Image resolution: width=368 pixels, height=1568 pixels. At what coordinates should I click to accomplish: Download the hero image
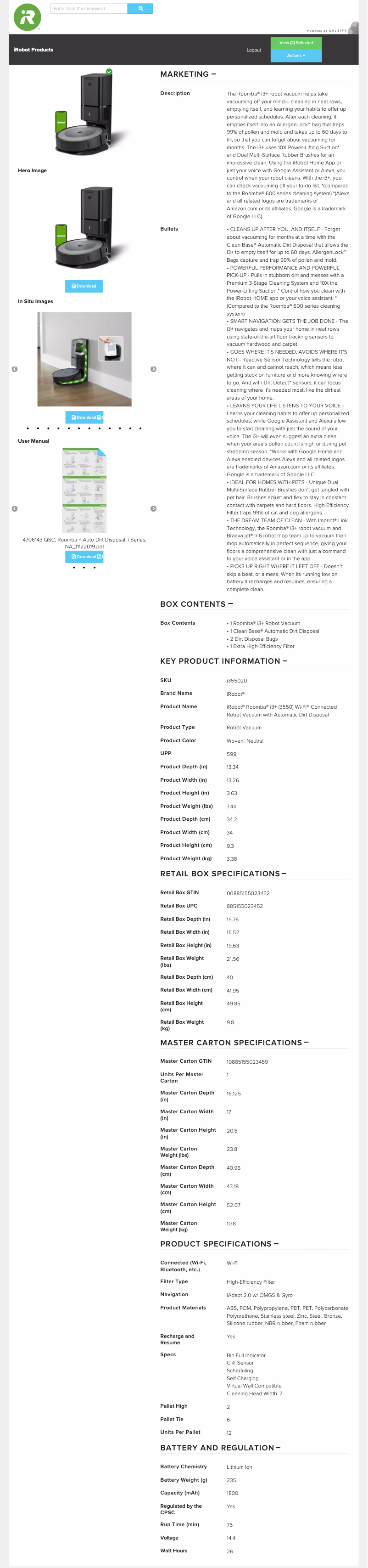[84, 286]
